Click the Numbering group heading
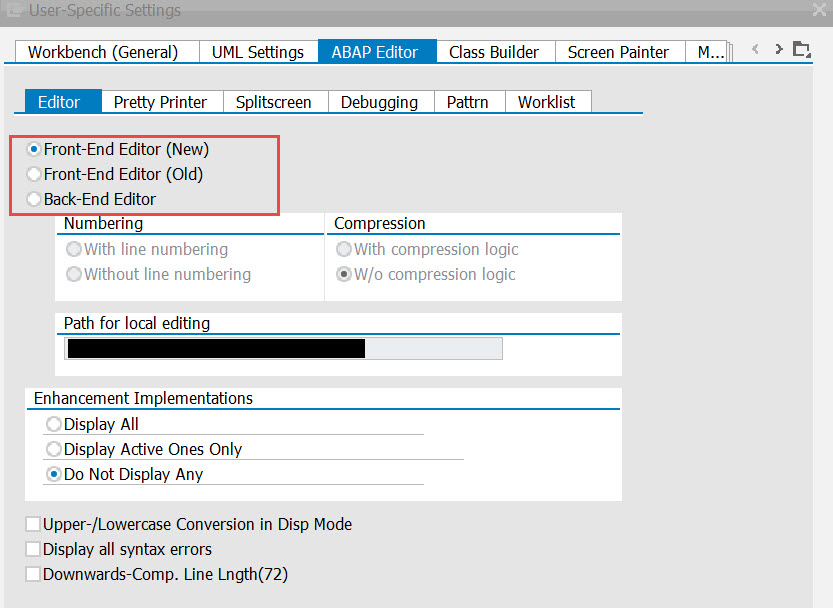The width and height of the screenshot is (833, 608). coord(103,223)
